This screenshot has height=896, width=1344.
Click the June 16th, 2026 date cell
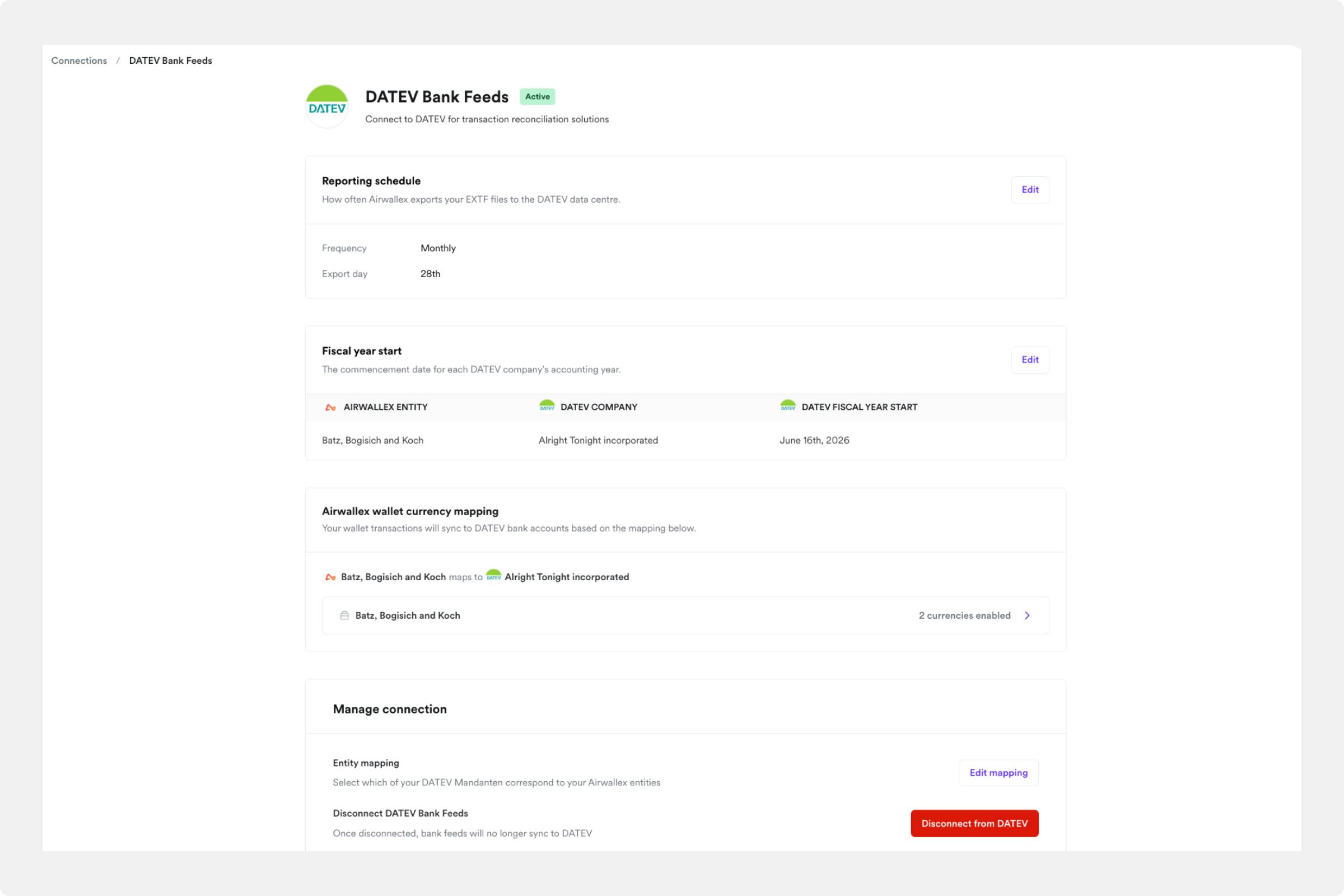coord(814,440)
